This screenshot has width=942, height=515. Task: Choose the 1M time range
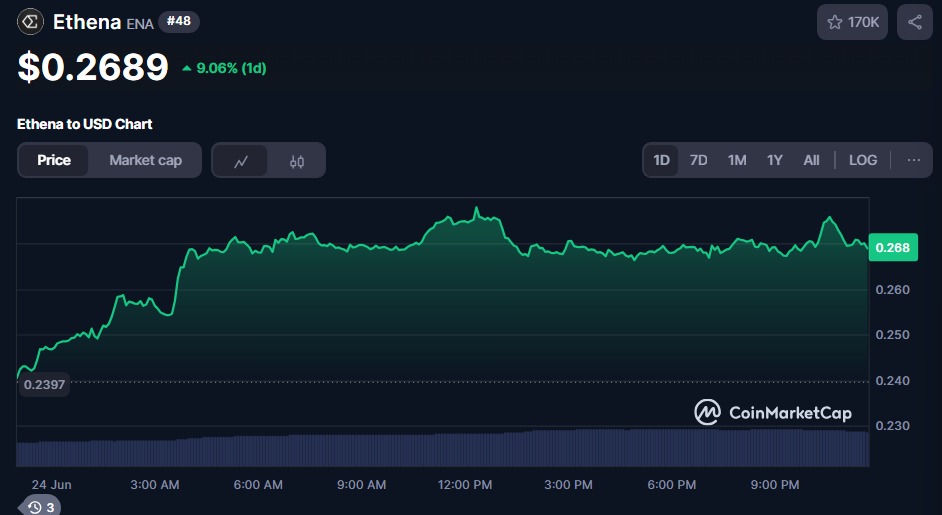coord(737,160)
